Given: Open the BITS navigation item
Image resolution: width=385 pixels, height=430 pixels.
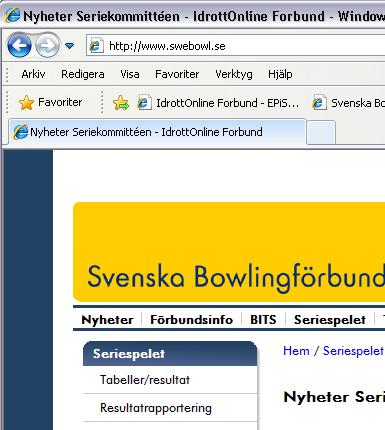Looking at the screenshot, I should pos(263,320).
